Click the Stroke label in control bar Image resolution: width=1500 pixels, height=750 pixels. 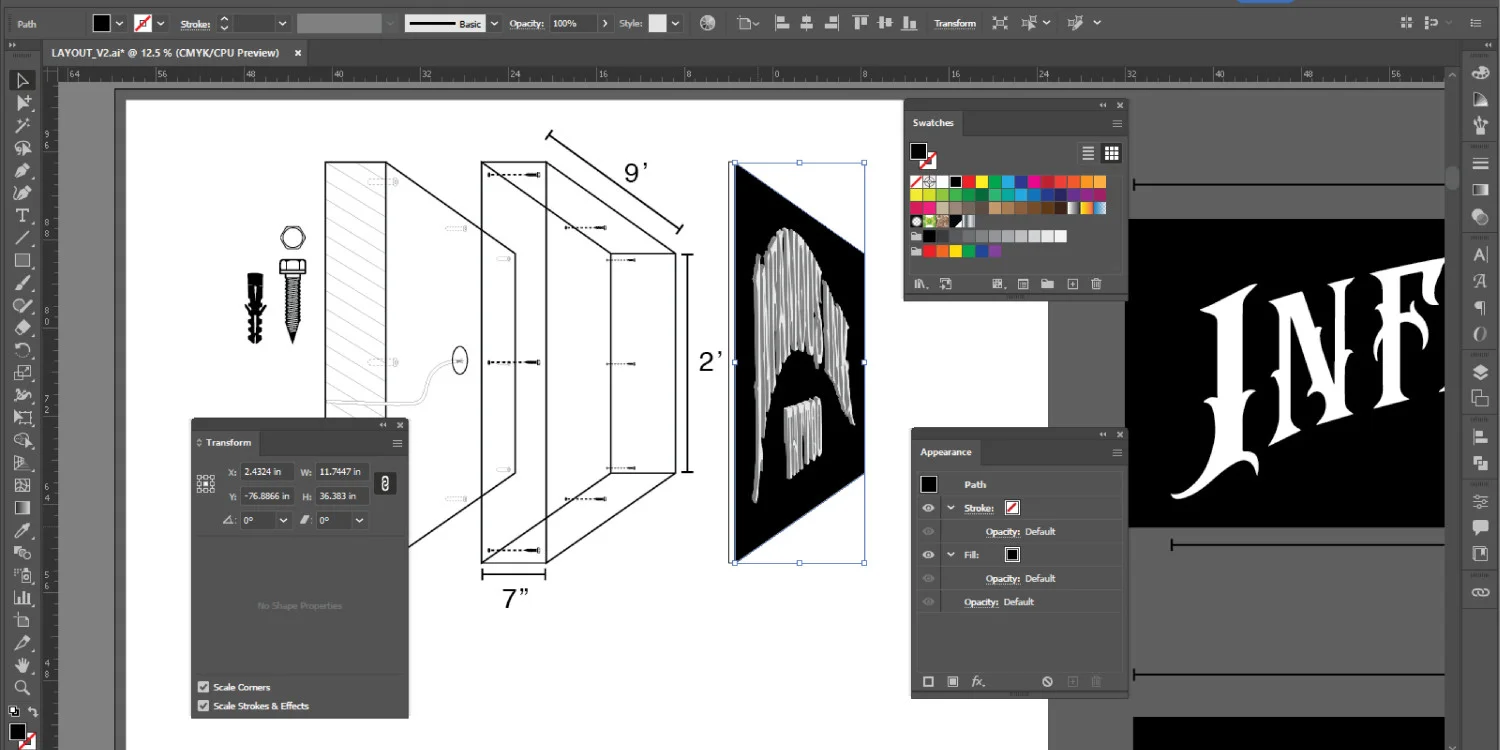196,23
